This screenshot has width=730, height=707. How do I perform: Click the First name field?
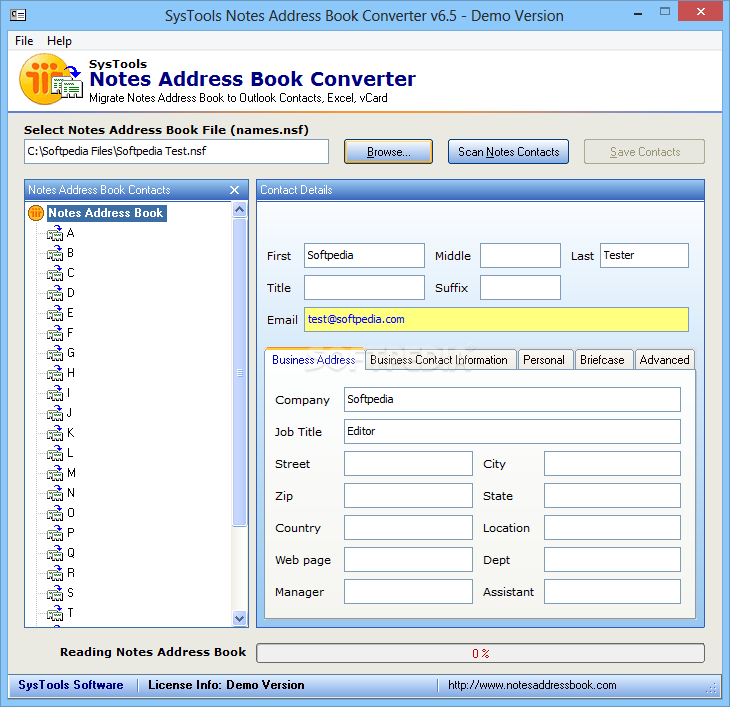(x=365, y=256)
